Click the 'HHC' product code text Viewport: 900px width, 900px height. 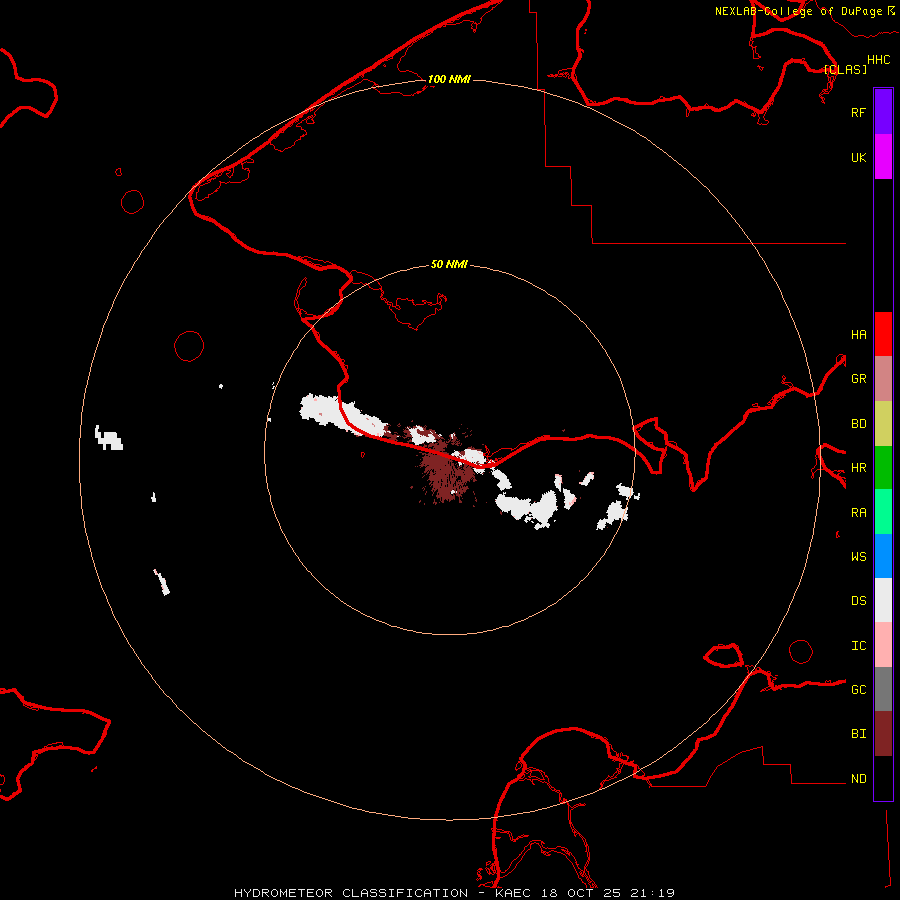878,60
